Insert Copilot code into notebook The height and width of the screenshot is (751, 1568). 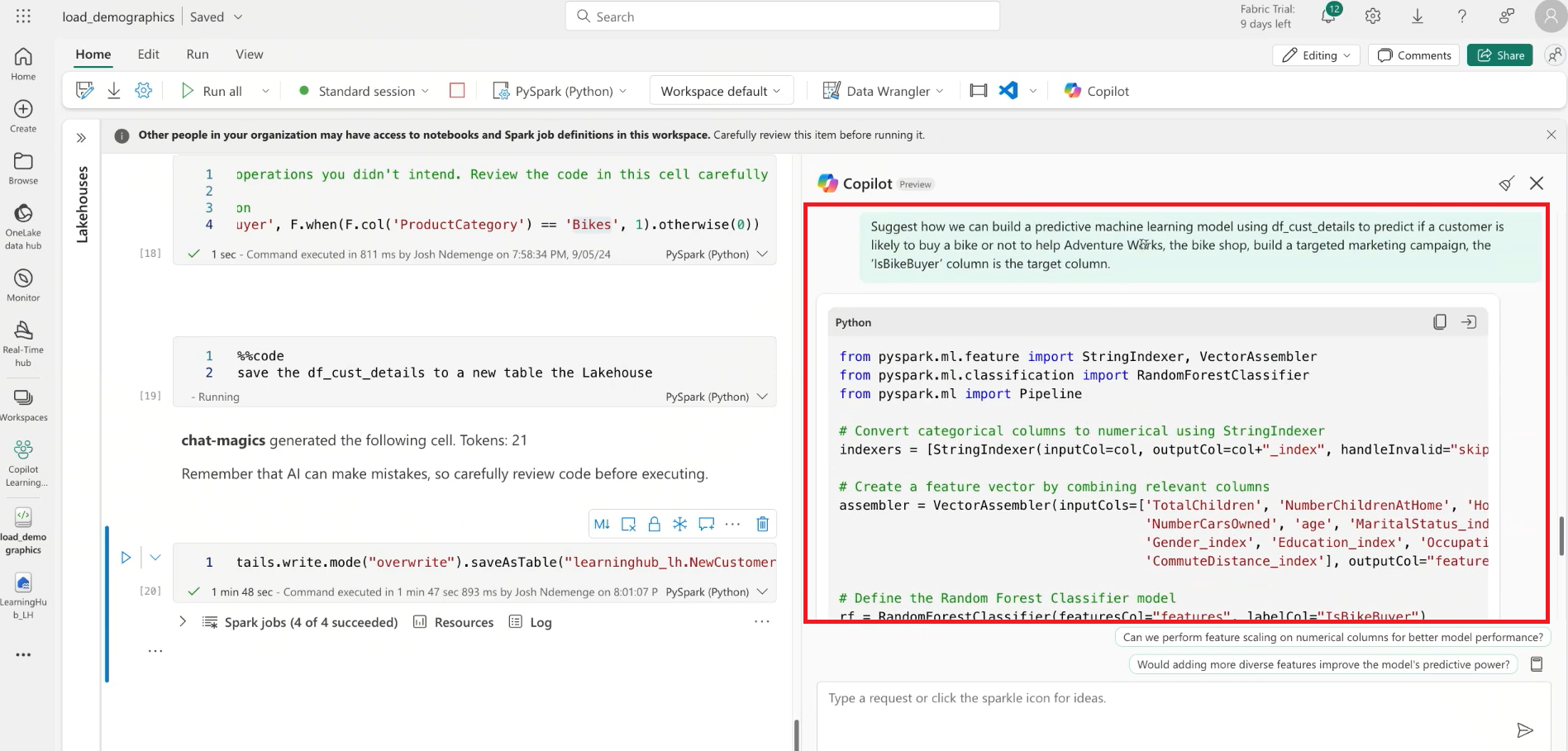click(1469, 322)
